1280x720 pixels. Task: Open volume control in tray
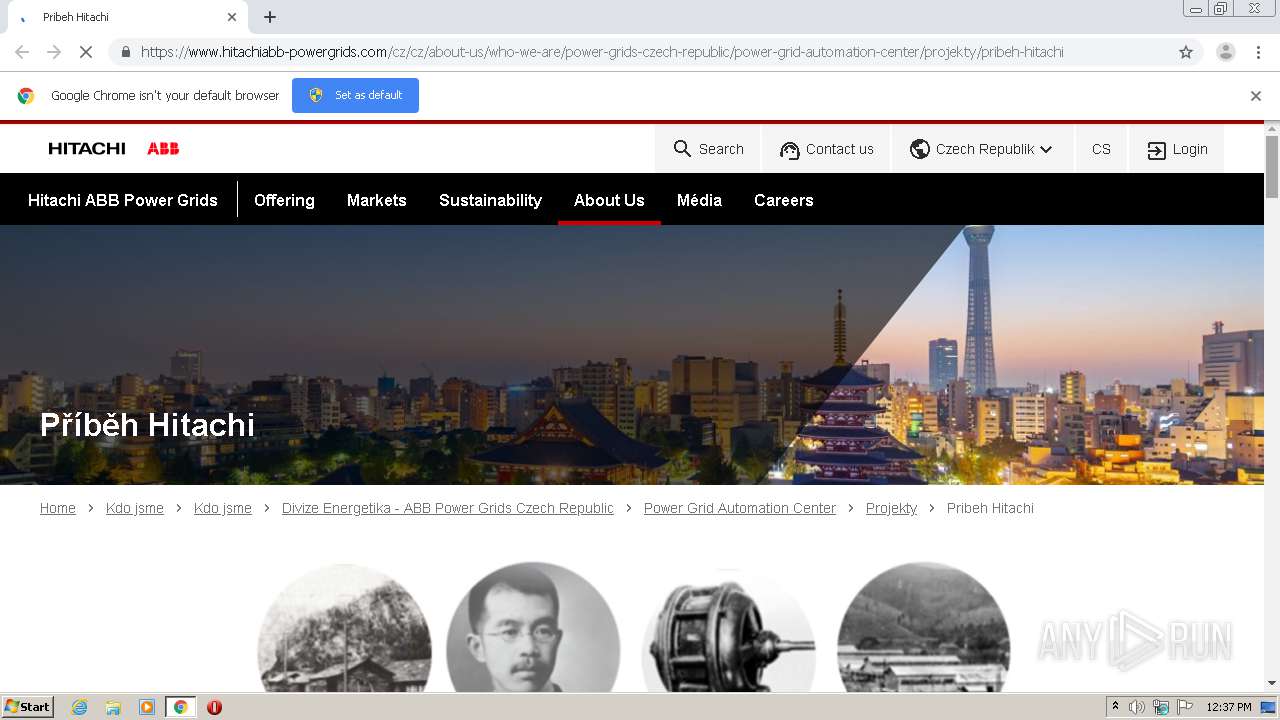1137,707
